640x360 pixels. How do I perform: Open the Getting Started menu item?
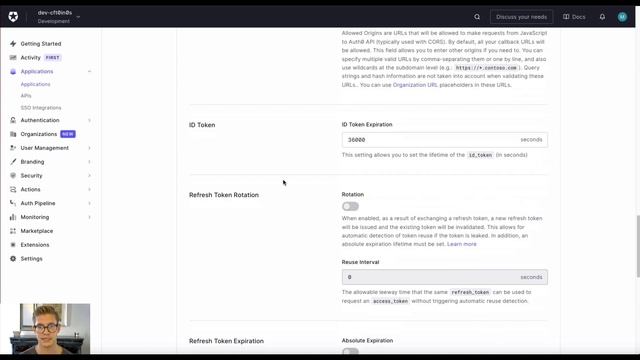coord(41,44)
